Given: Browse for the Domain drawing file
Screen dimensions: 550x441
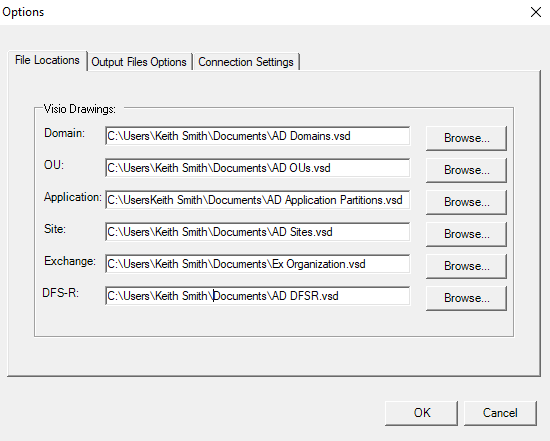Looking at the screenshot, I should point(467,138).
